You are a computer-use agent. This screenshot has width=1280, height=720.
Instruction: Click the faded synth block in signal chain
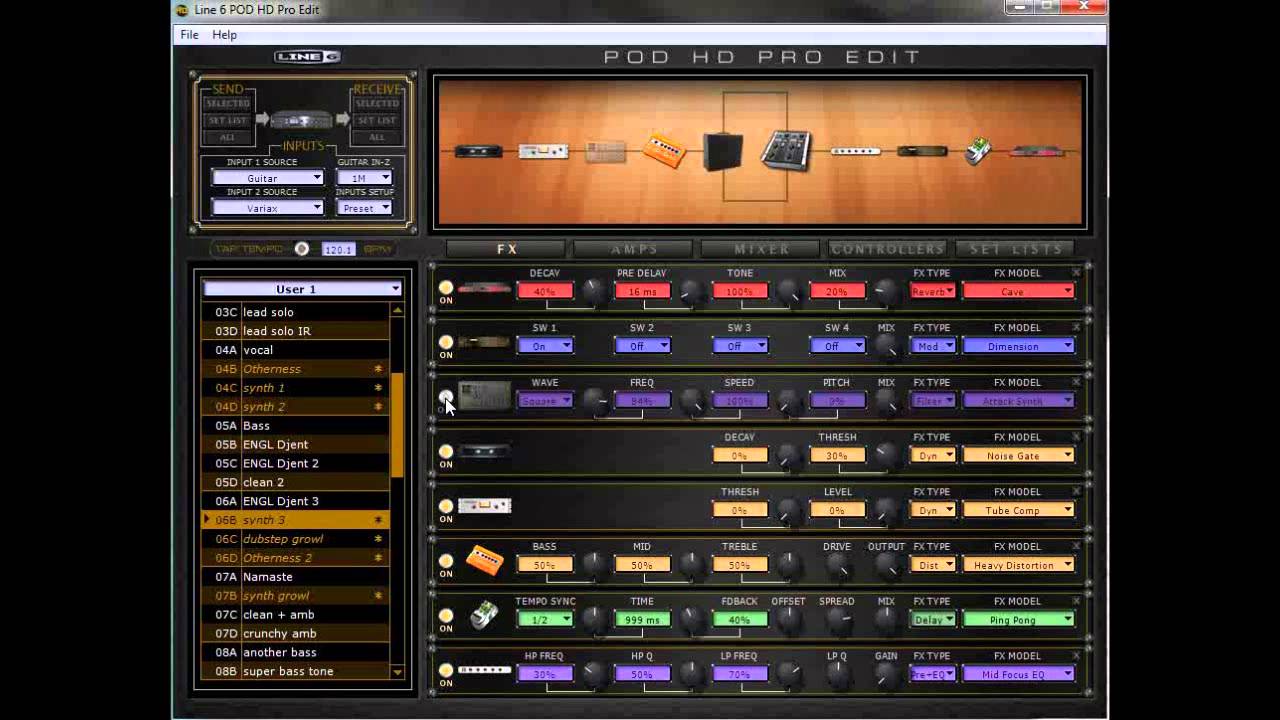pyautogui.click(x=605, y=152)
